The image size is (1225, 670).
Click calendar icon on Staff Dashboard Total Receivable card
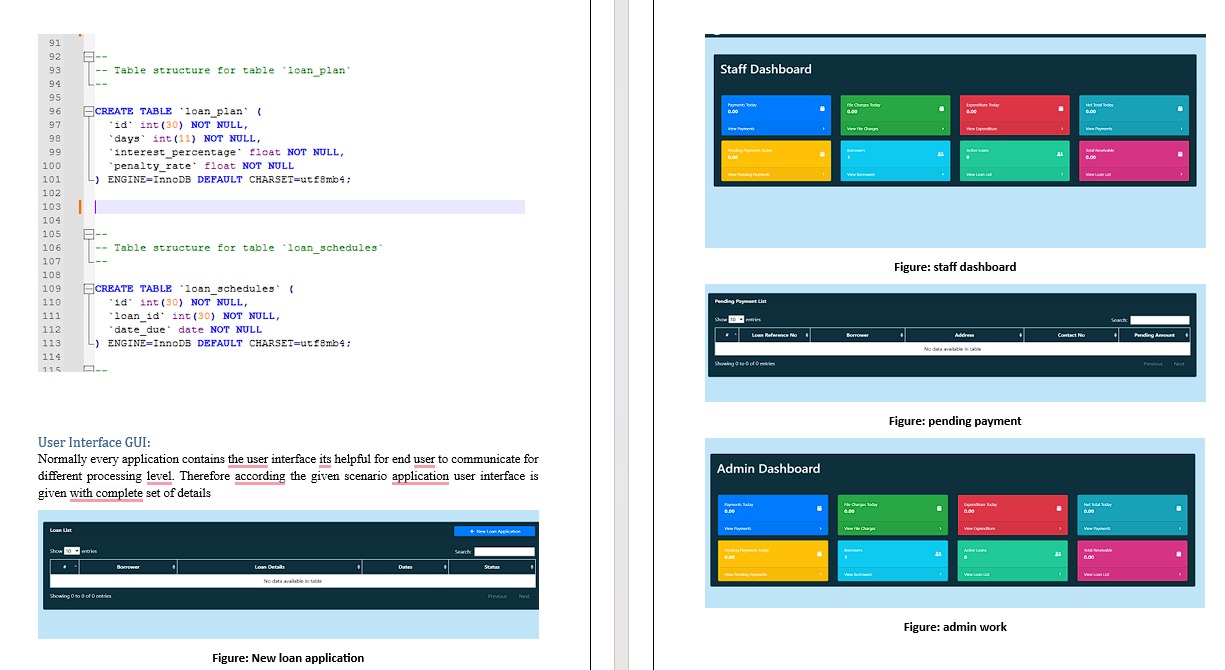pos(1180,154)
